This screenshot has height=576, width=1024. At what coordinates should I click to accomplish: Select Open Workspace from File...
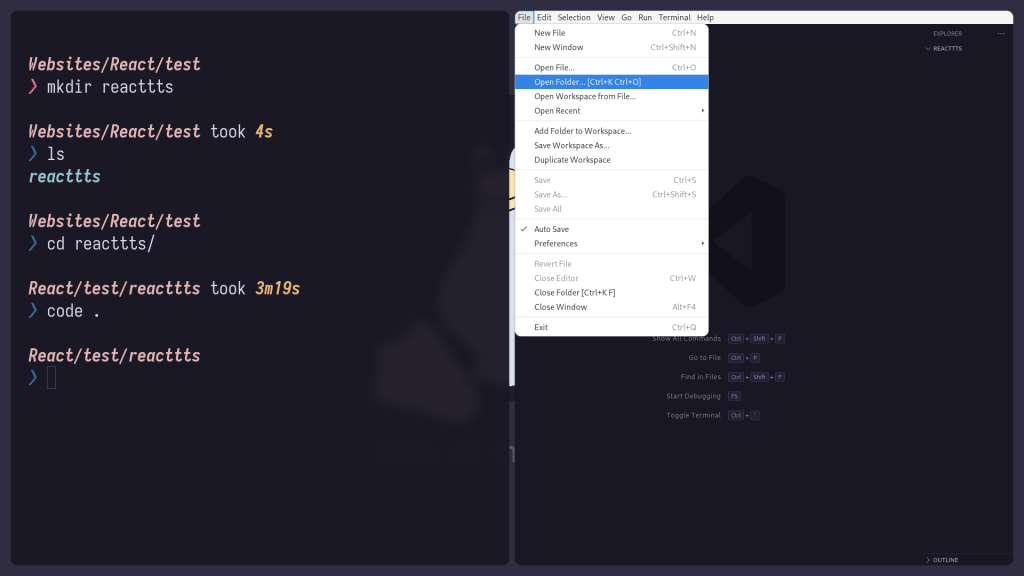point(584,97)
